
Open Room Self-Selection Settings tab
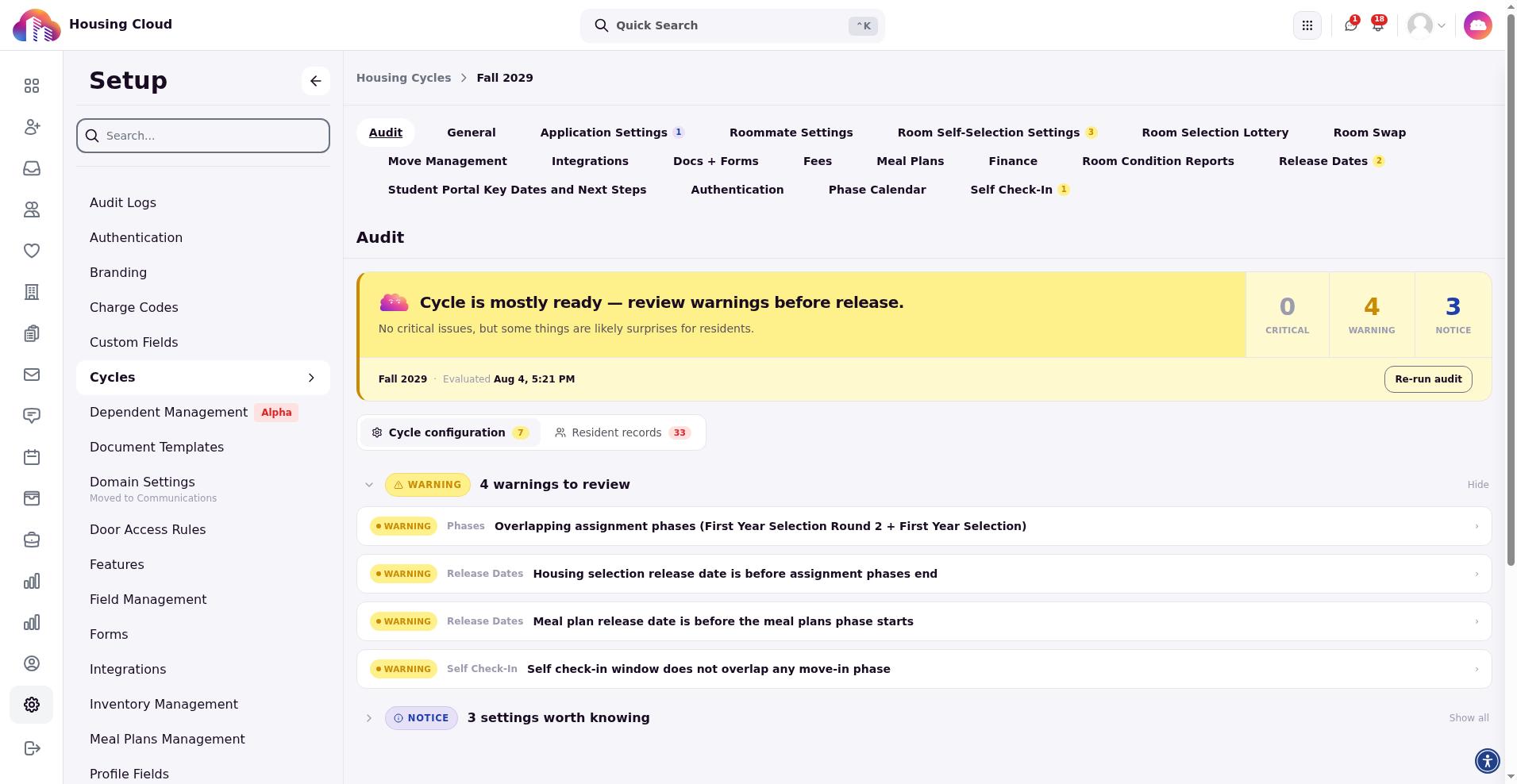pyautogui.click(x=997, y=133)
